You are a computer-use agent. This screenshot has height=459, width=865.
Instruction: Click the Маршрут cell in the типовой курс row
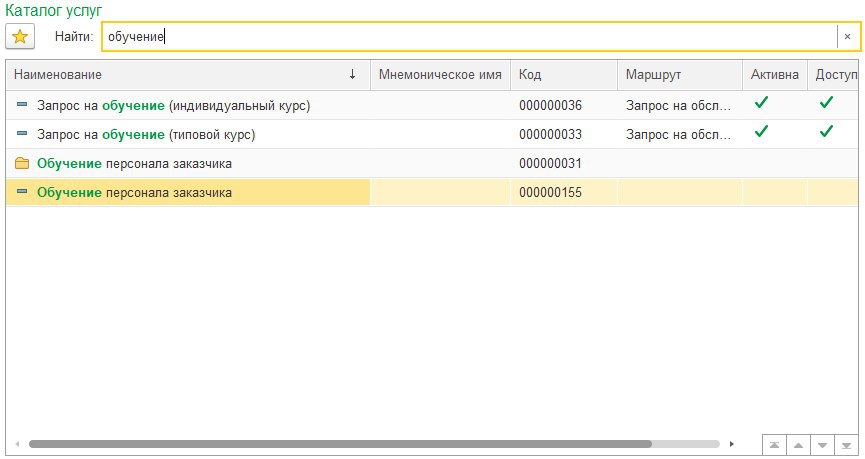[679, 135]
